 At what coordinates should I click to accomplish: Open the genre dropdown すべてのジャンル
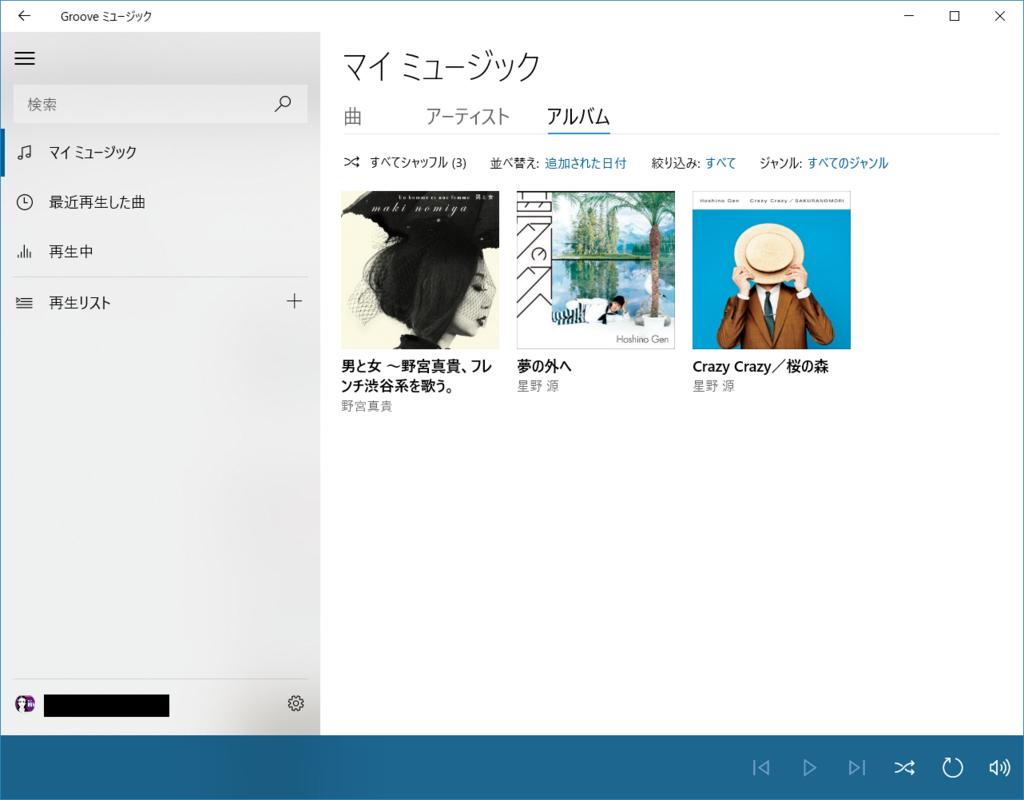point(848,163)
